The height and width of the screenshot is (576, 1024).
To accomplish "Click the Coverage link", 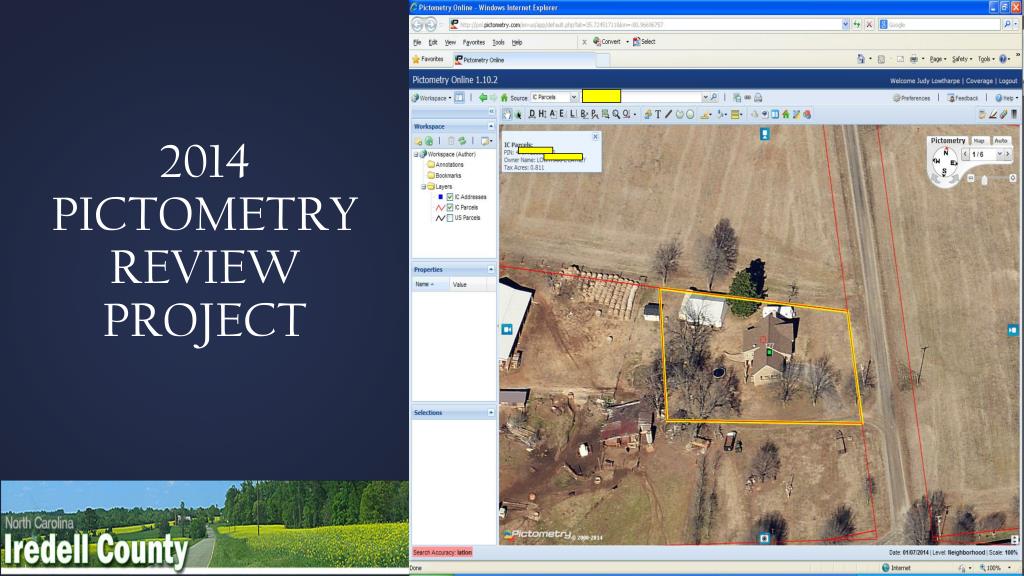I will [979, 81].
